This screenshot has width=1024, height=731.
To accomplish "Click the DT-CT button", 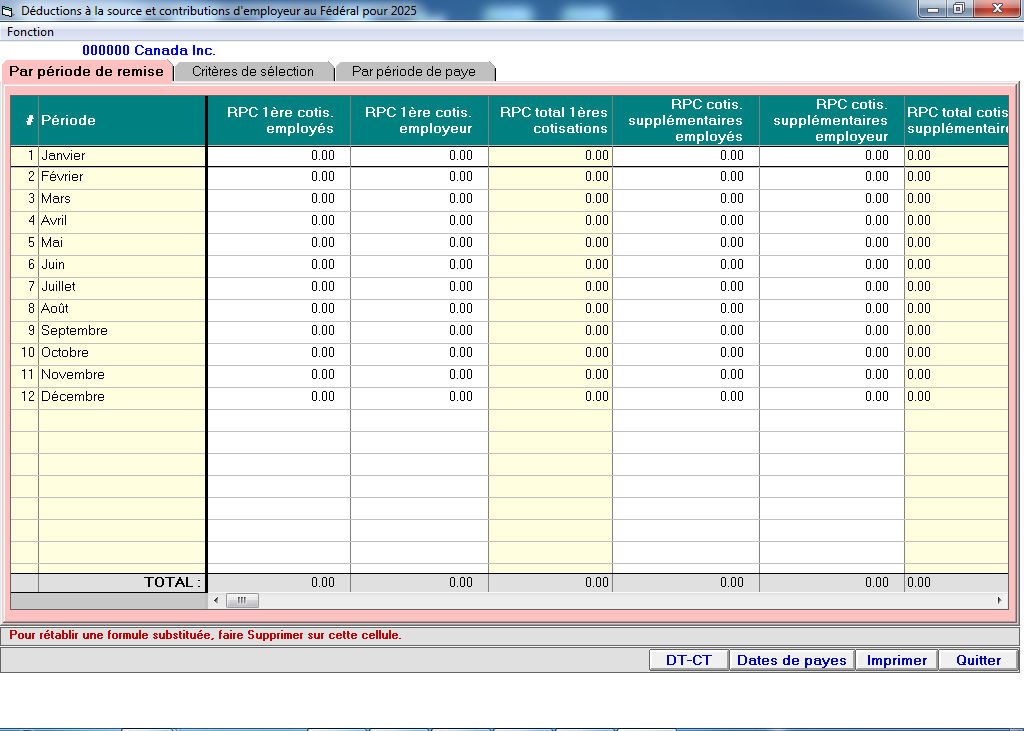I will [x=688, y=660].
